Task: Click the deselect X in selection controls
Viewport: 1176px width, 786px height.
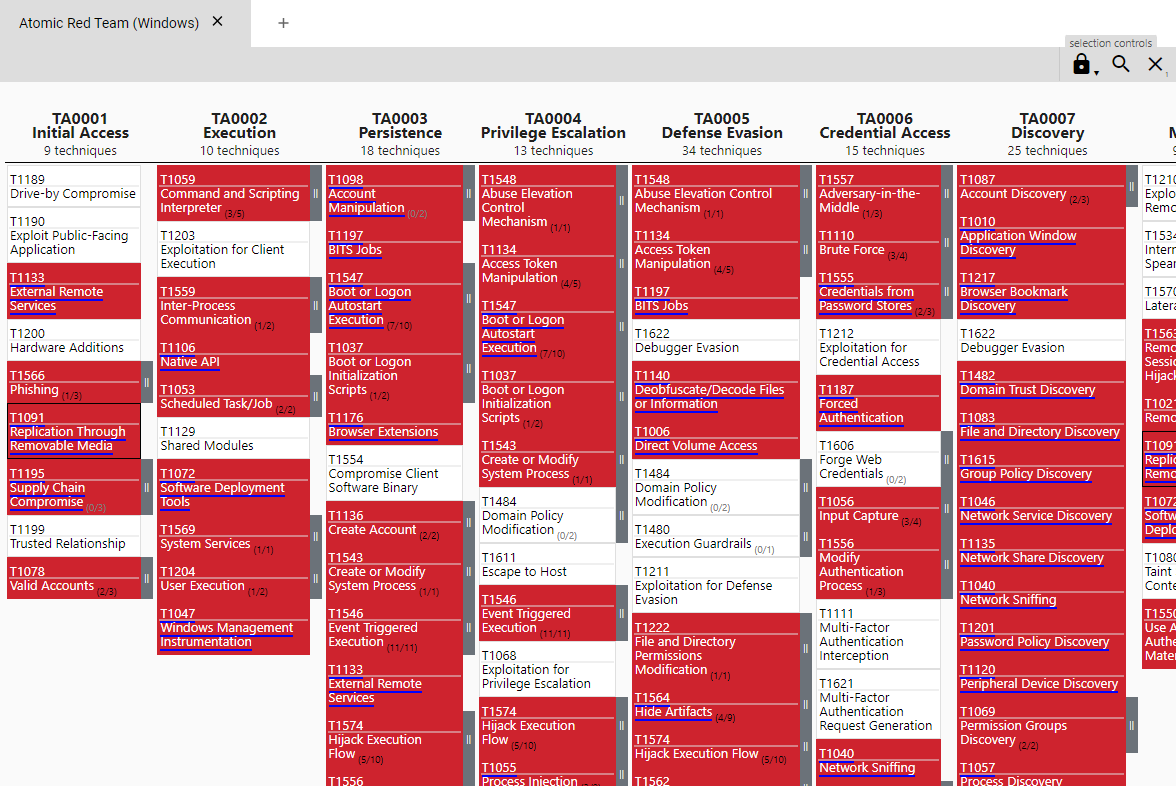Action: (x=1155, y=64)
